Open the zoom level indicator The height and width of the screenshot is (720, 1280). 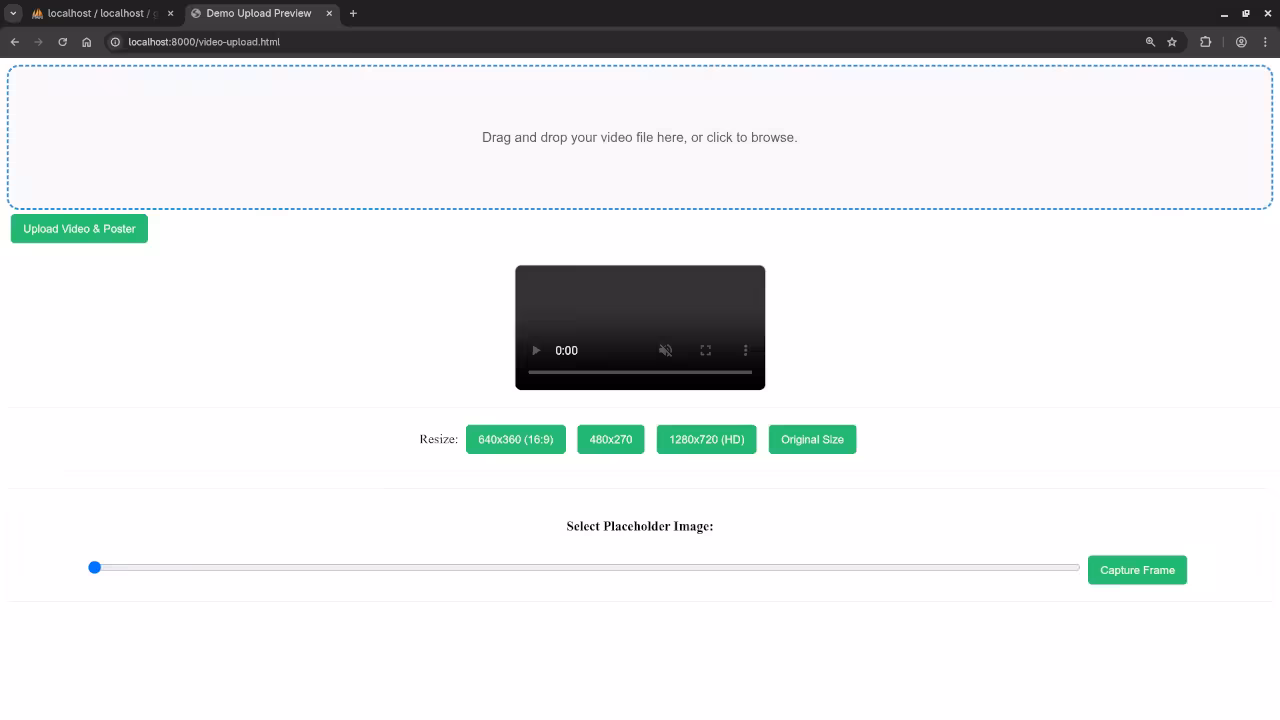coord(1150,42)
